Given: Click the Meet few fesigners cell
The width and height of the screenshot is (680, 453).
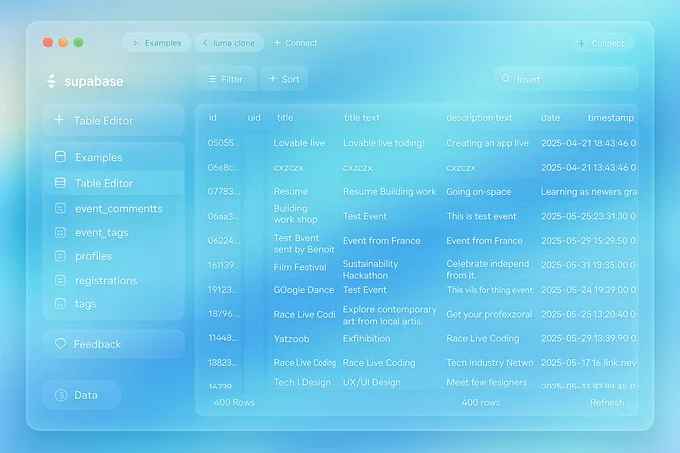Looking at the screenshot, I should coord(487,382).
